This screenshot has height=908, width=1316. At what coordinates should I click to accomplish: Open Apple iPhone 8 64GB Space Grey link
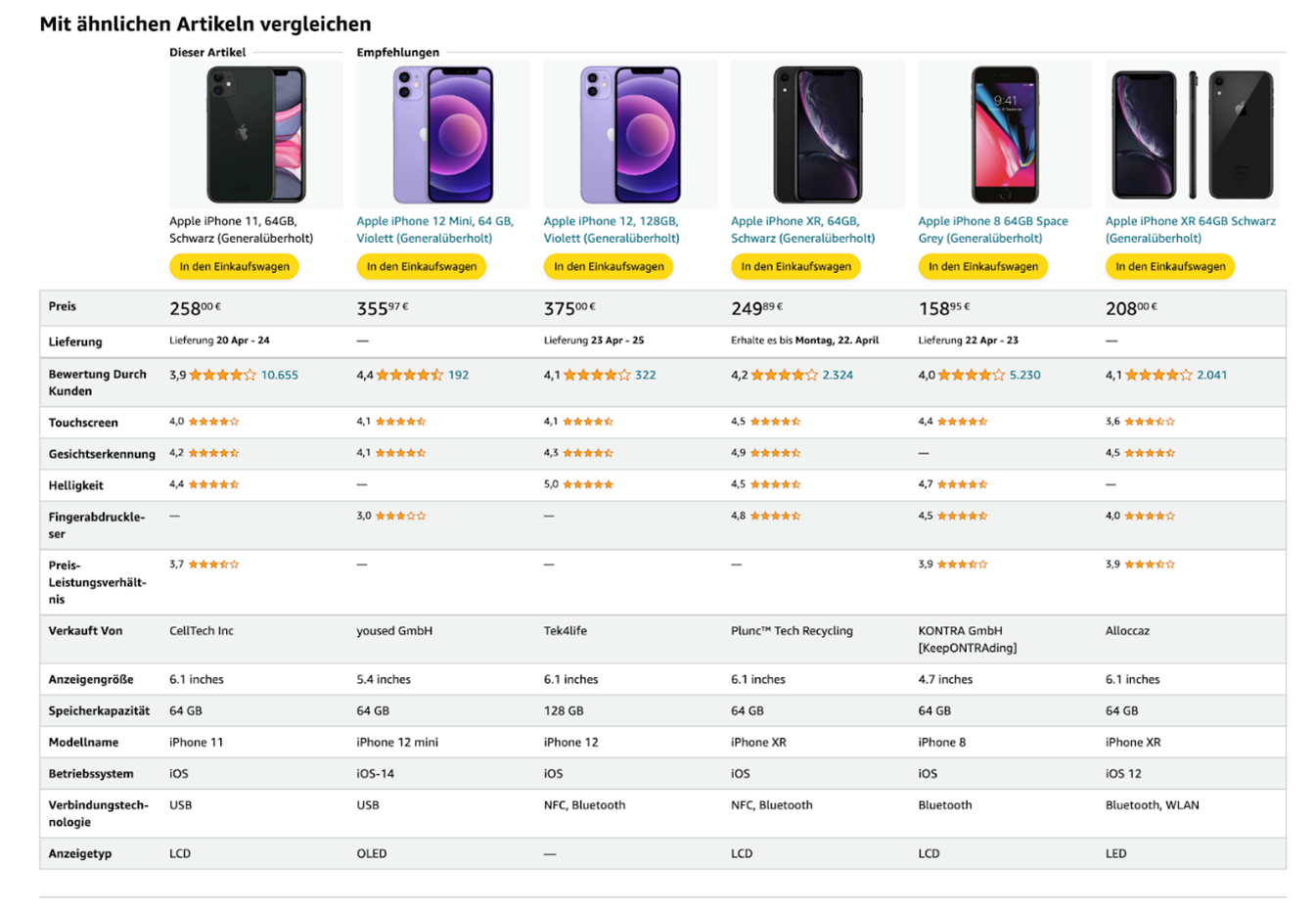click(993, 230)
